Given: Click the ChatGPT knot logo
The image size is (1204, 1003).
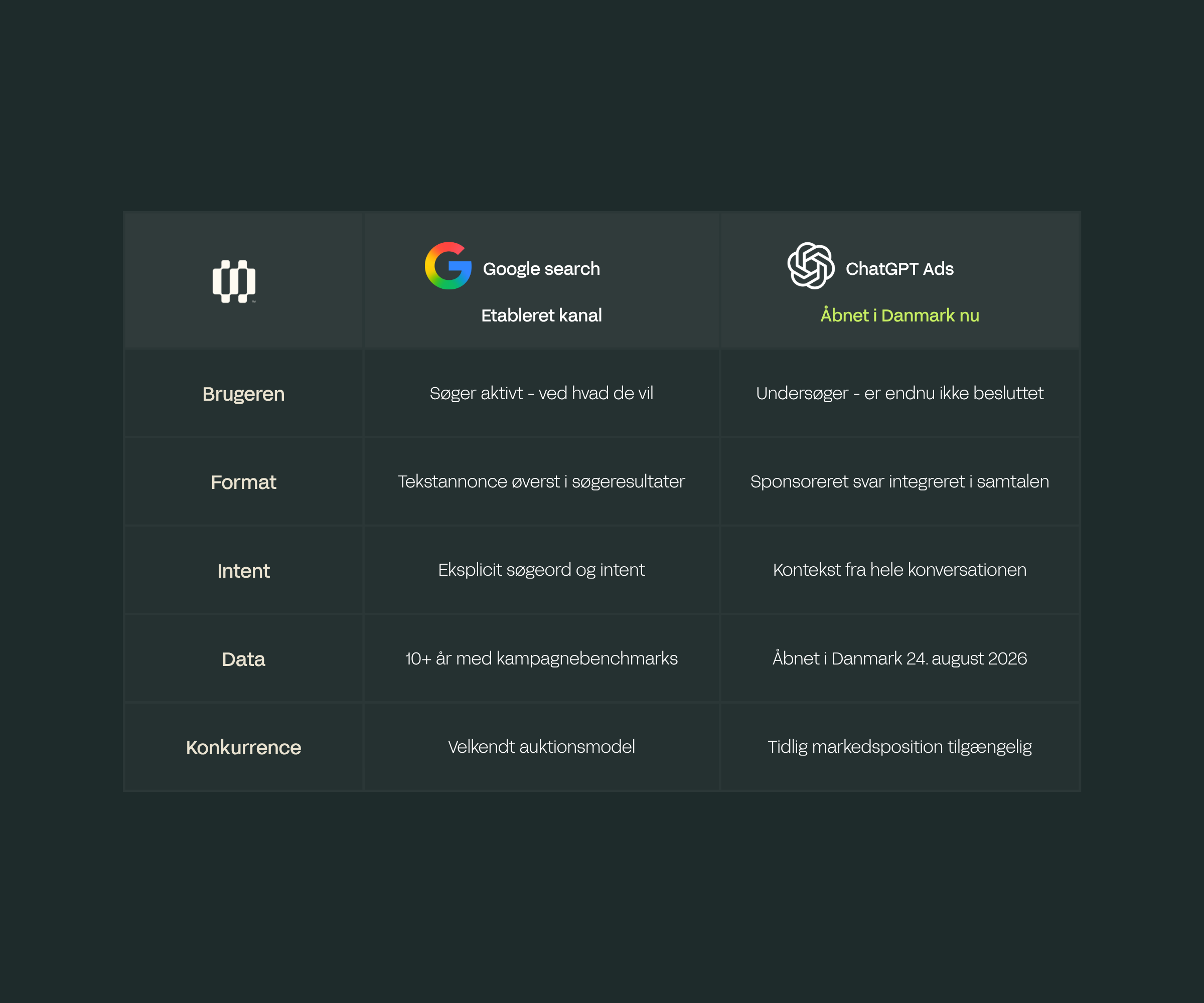Looking at the screenshot, I should [811, 266].
